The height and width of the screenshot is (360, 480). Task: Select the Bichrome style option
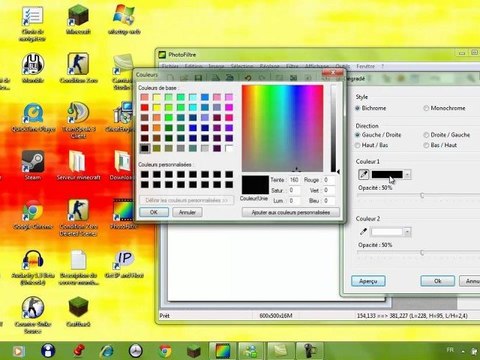pyautogui.click(x=371, y=108)
